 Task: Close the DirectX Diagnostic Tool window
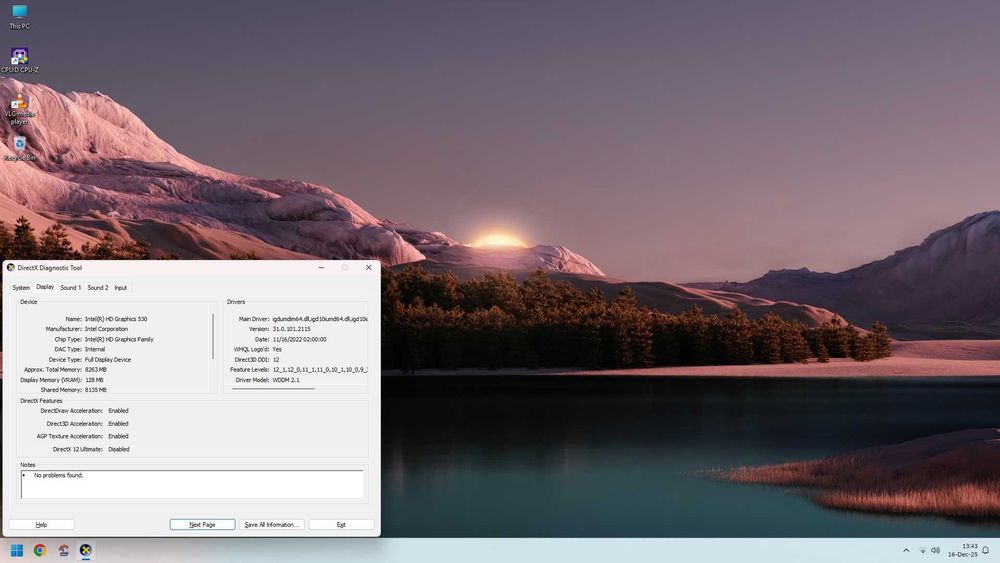(369, 268)
